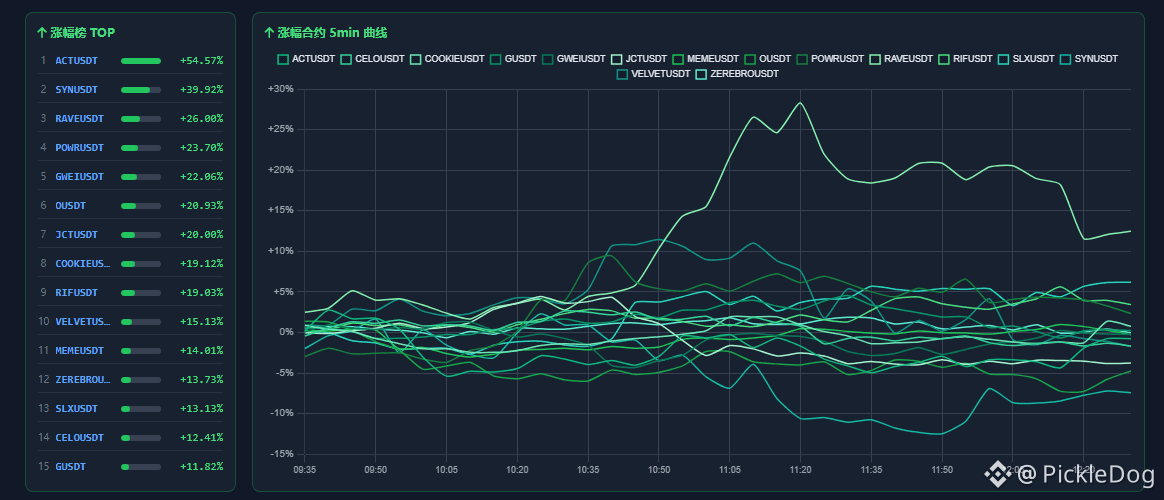This screenshot has width=1164, height=500.
Task: Click the +19.12% value
Action: pyautogui.click(x=201, y=263)
